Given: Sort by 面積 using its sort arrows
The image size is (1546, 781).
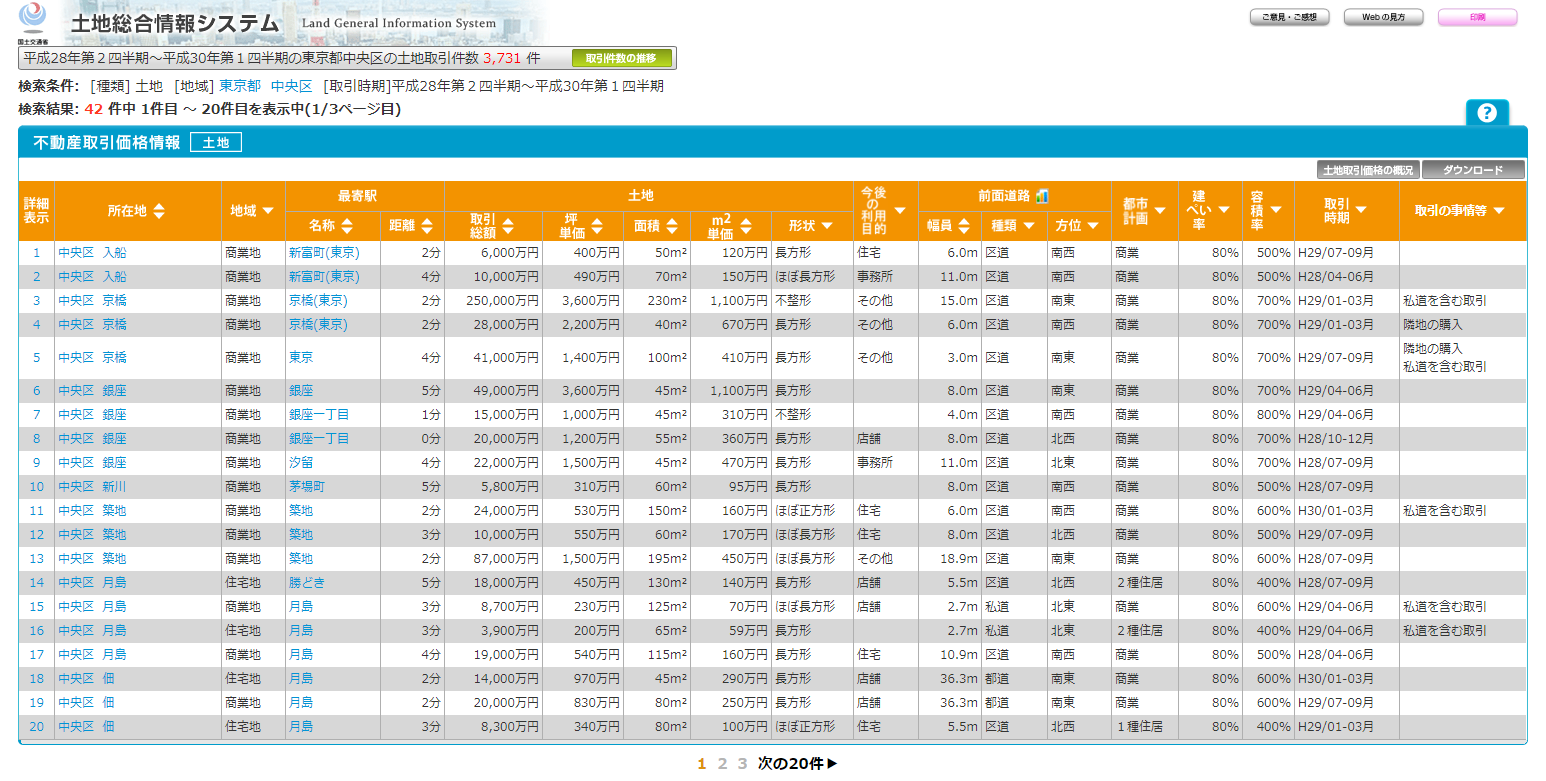Looking at the screenshot, I should [672, 226].
